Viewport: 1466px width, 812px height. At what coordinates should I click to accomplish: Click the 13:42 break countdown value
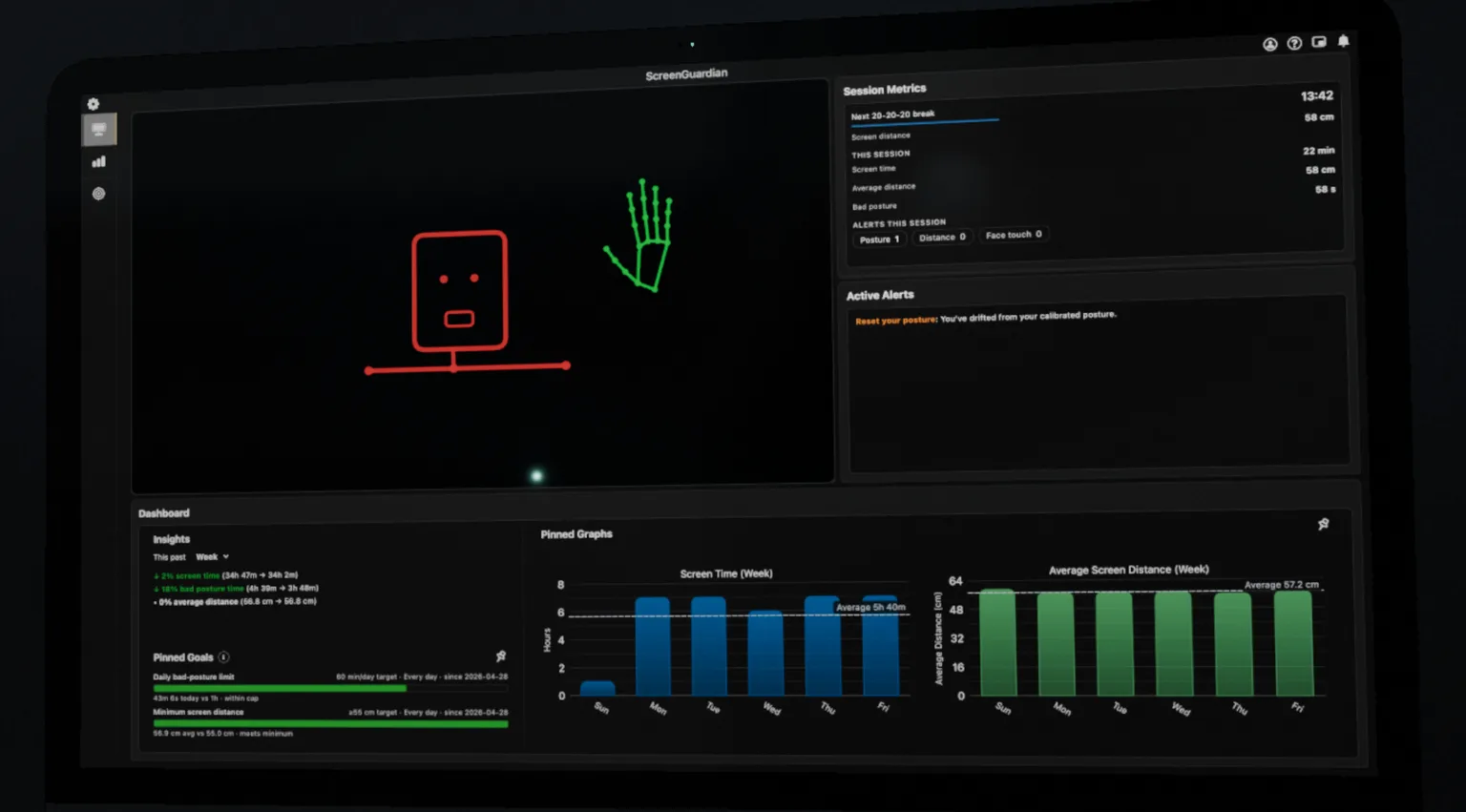point(1316,95)
